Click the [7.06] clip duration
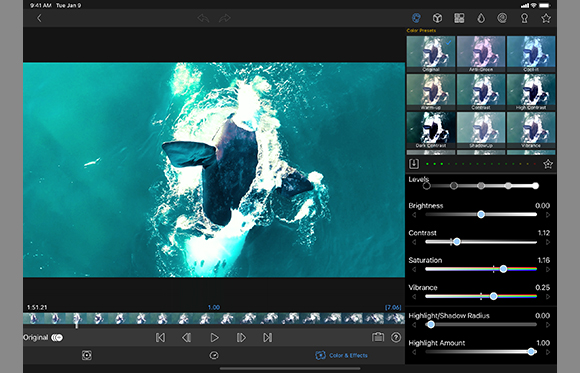Image resolution: width=580 pixels, height=373 pixels. pos(393,307)
